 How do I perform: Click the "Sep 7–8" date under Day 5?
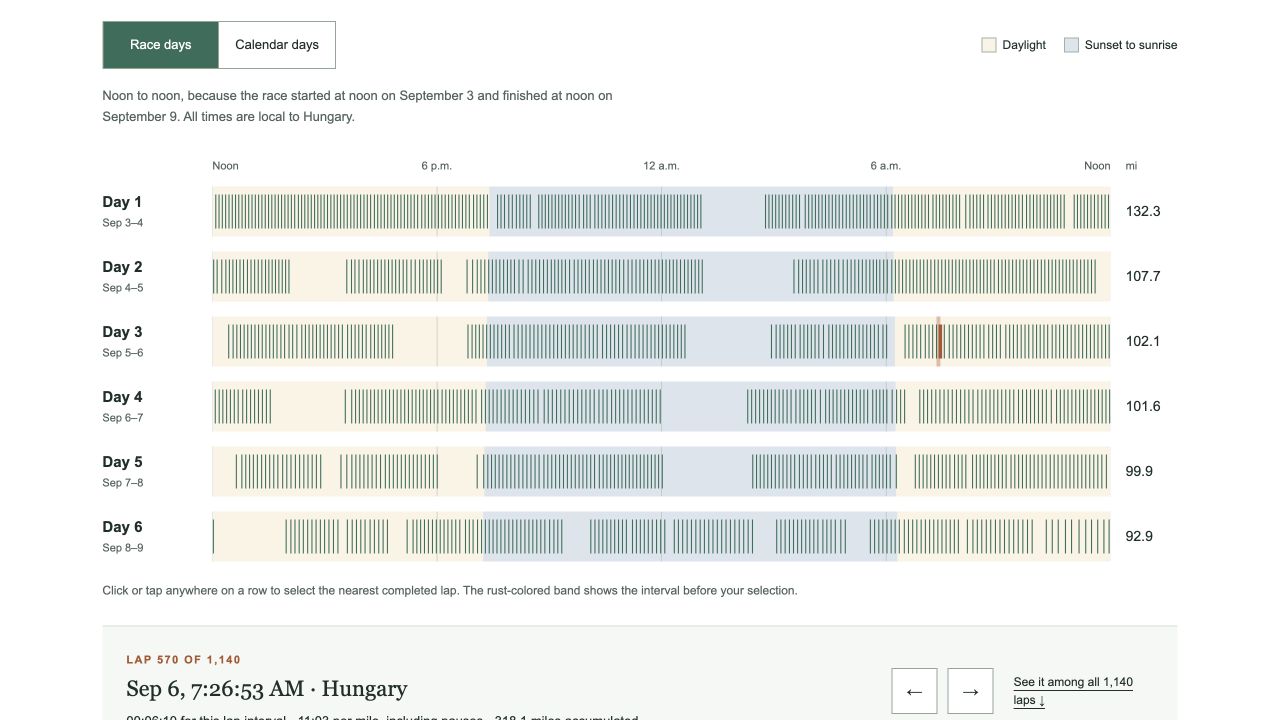pyautogui.click(x=122, y=483)
